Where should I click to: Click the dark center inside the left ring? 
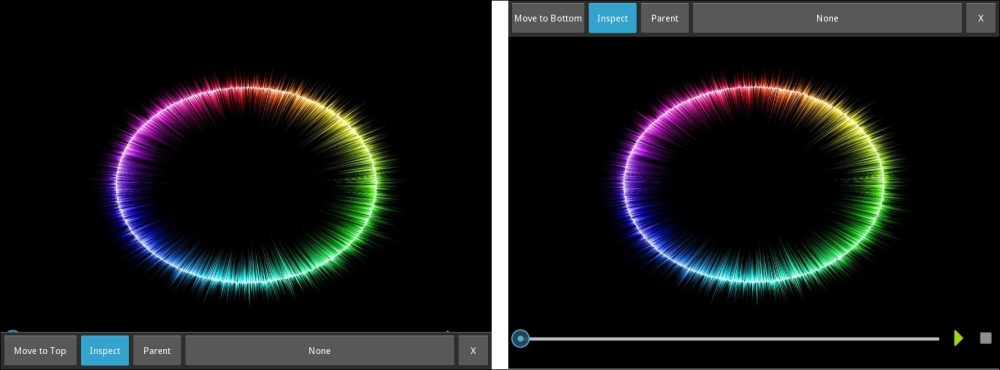246,184
